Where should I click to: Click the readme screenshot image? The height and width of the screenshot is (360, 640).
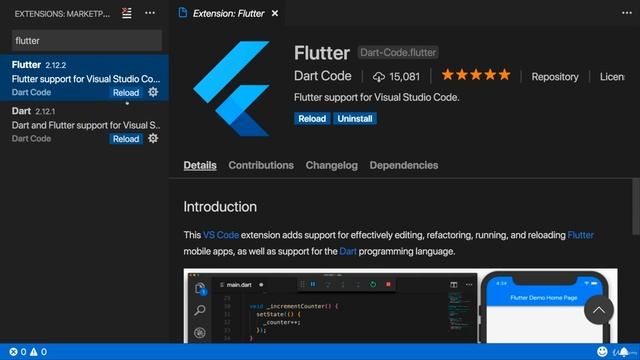tap(400, 306)
